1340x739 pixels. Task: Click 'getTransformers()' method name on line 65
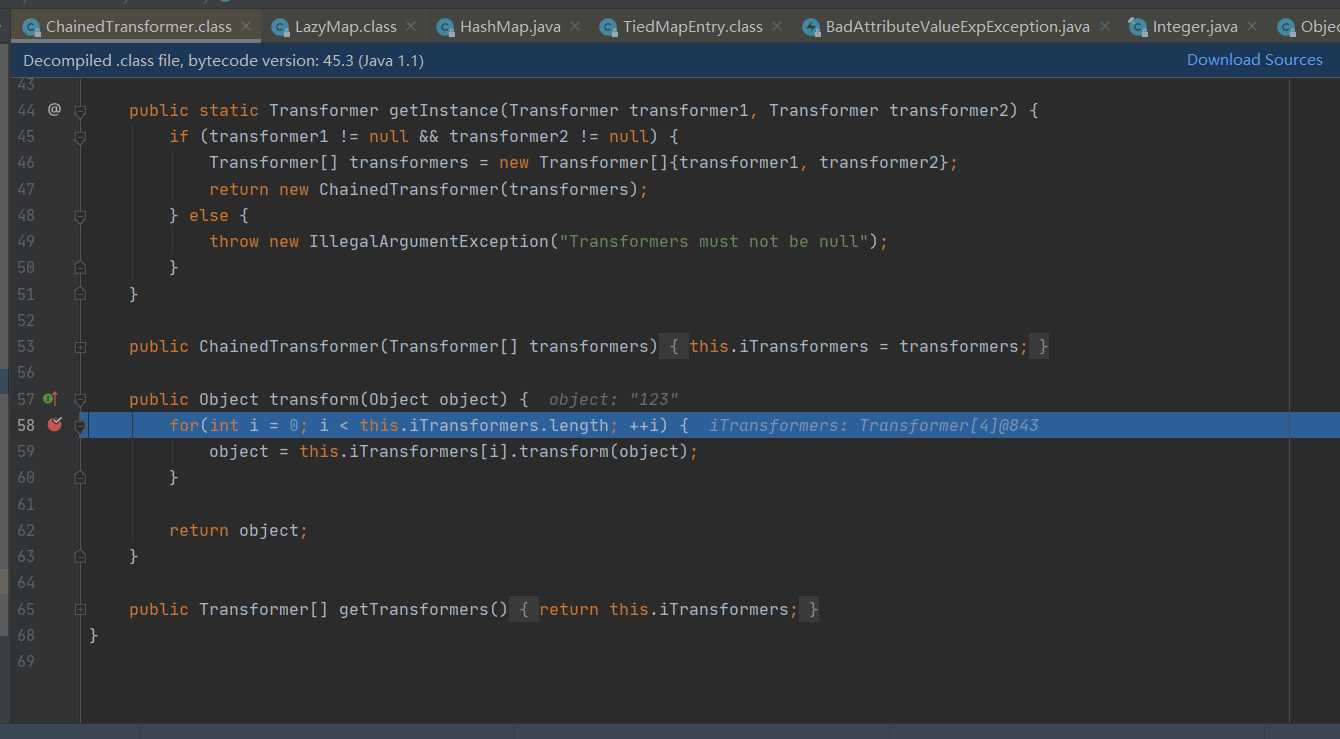424,609
